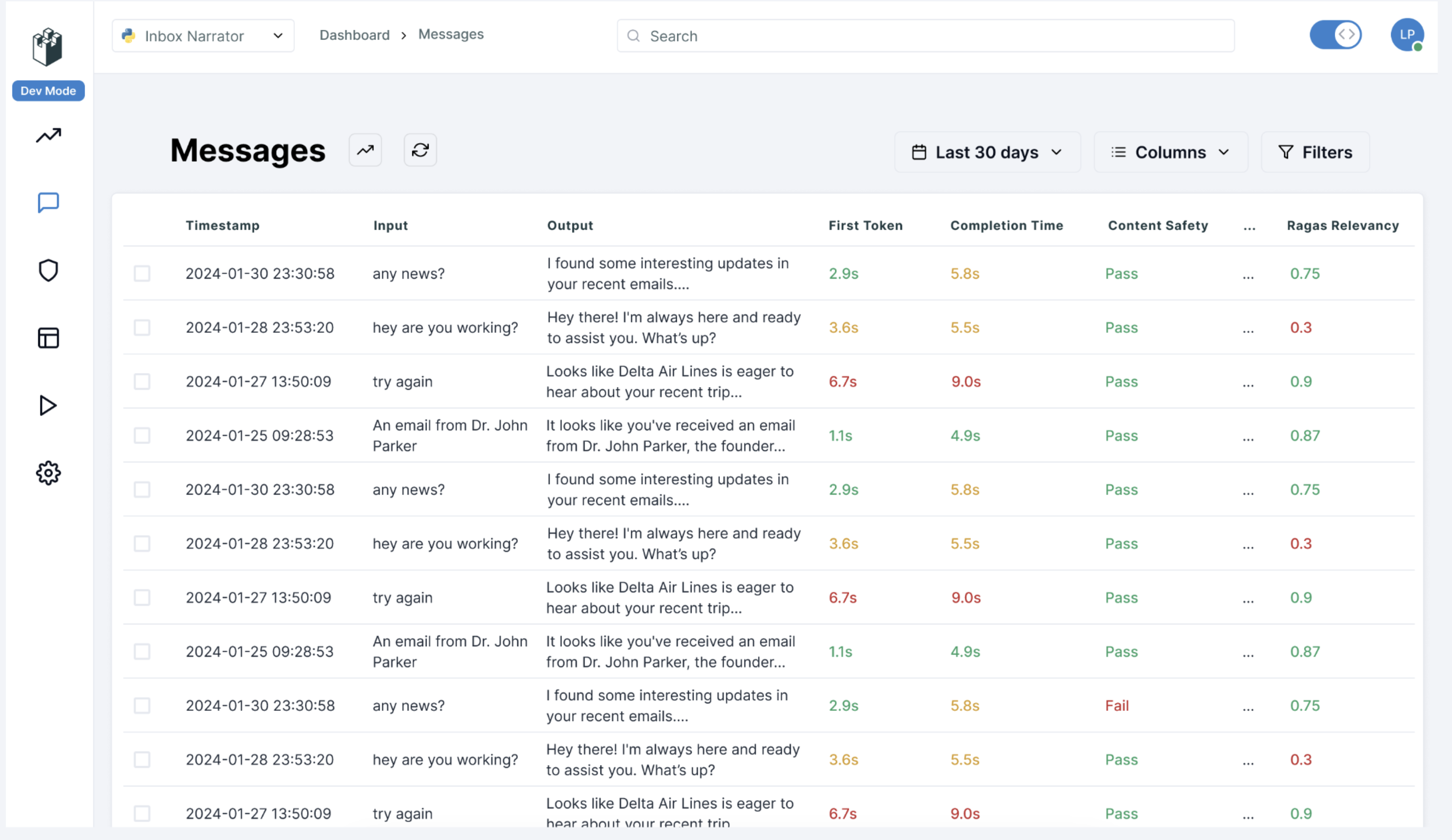The width and height of the screenshot is (1452, 840).
Task: Select the checkbox beside 'any news?' first row
Action: [x=142, y=273]
